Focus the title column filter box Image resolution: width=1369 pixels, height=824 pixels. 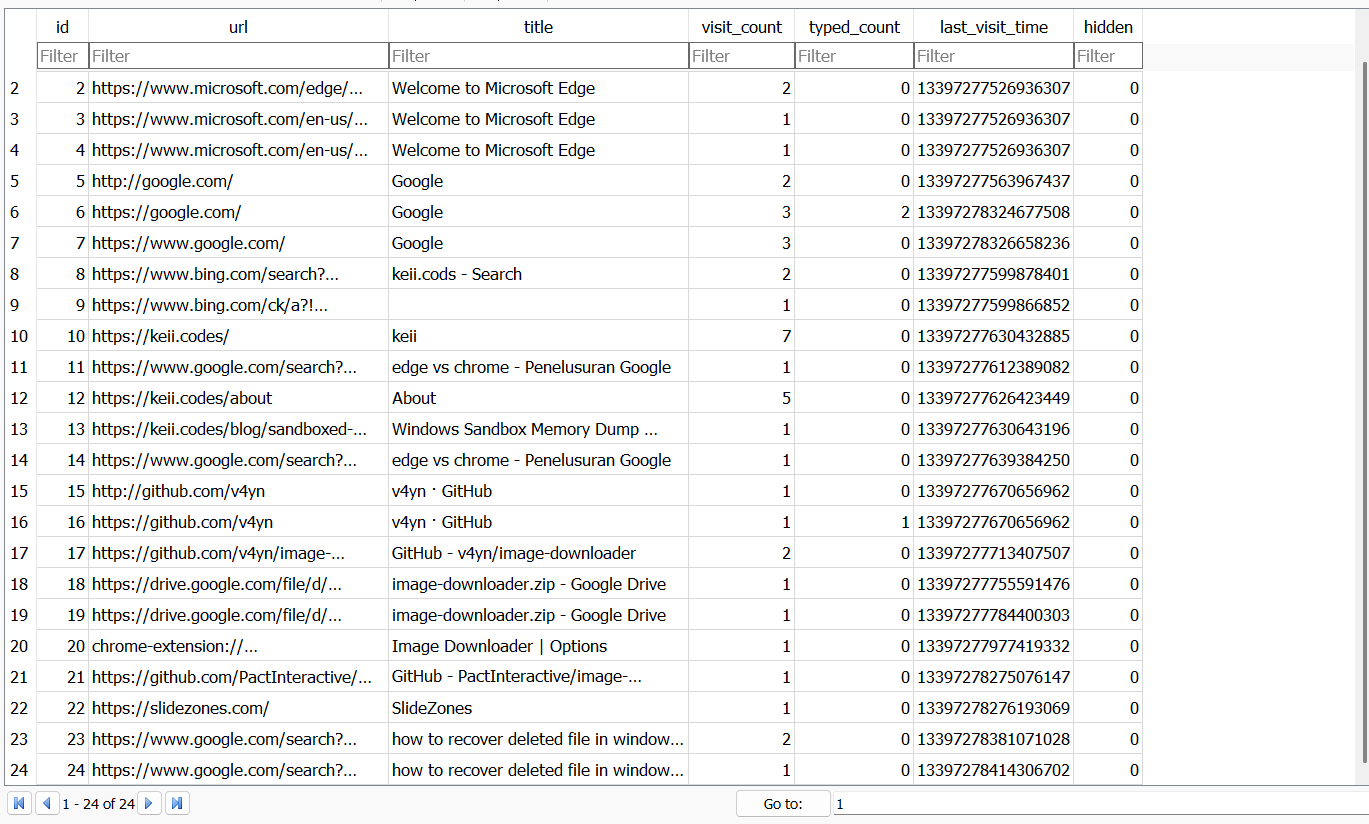[x=538, y=56]
